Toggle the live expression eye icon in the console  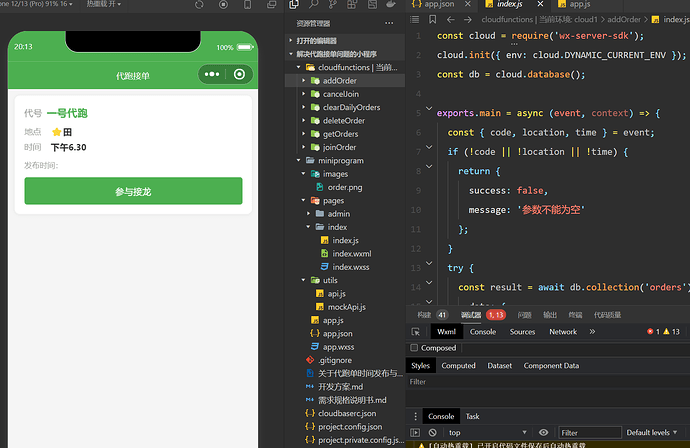(x=543, y=433)
